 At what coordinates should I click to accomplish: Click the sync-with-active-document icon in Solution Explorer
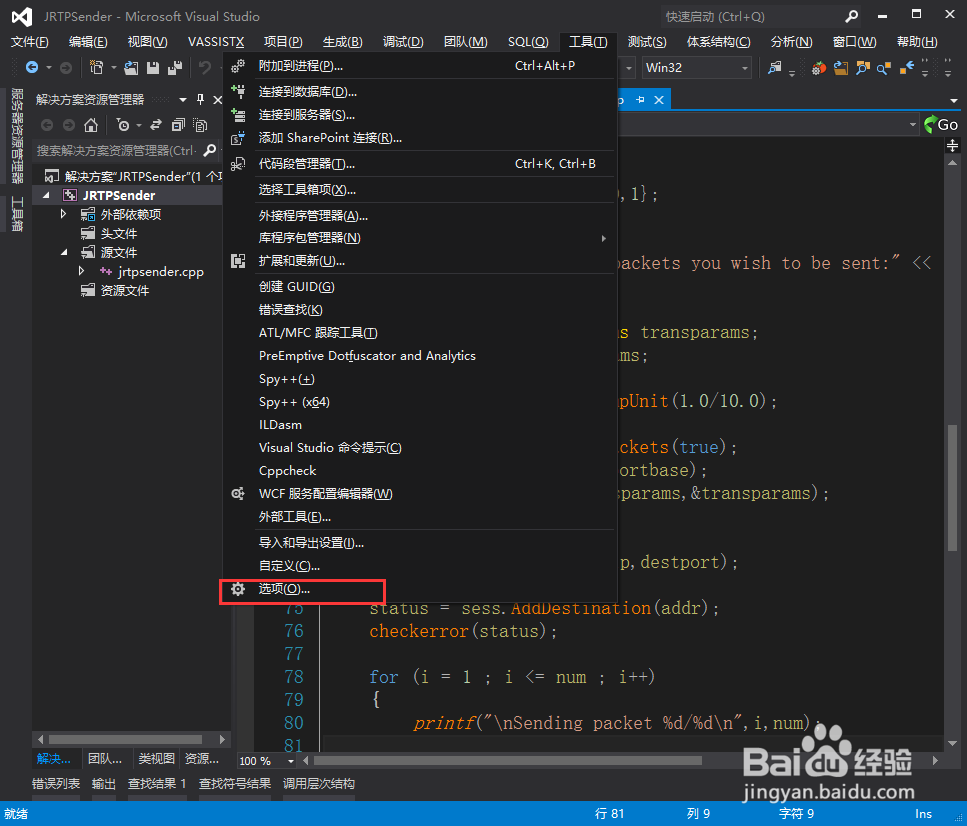[x=156, y=125]
